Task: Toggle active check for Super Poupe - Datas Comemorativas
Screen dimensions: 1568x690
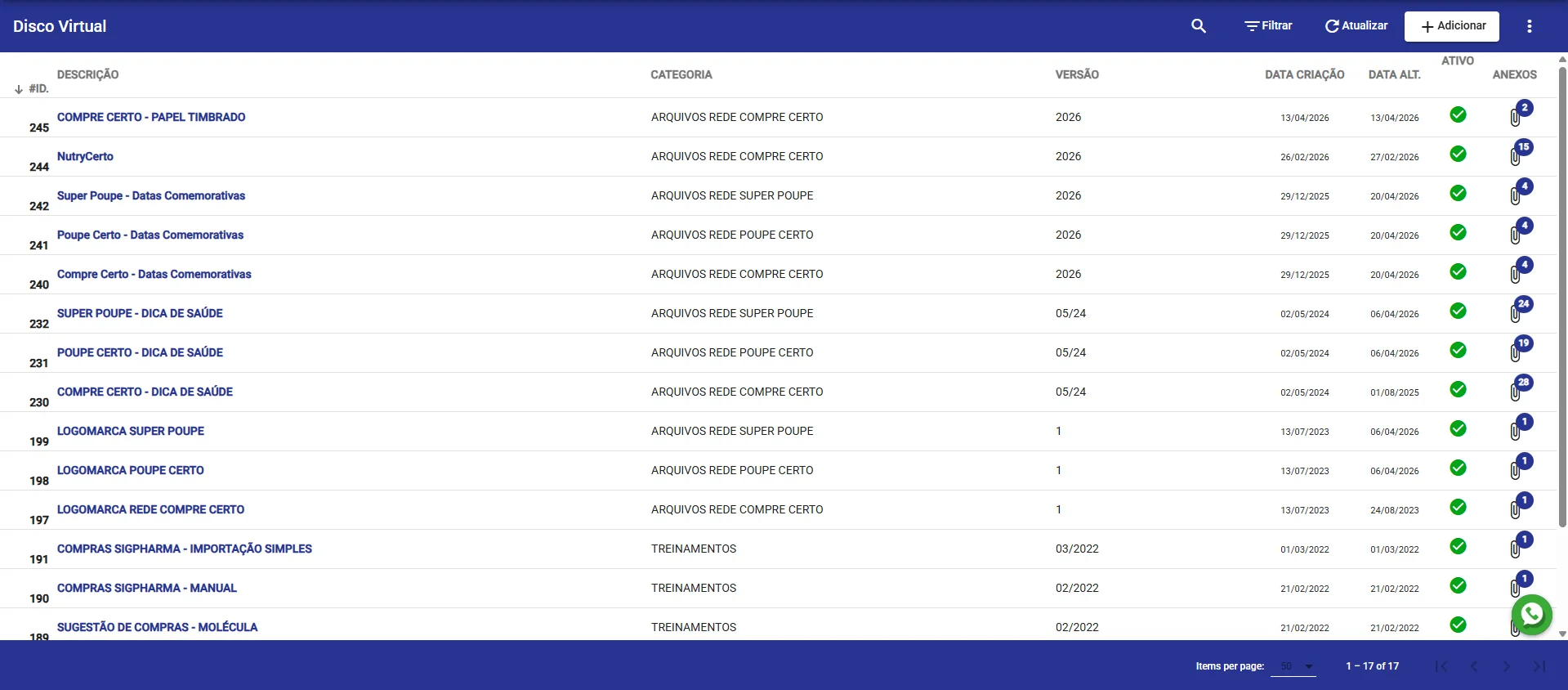Action: coord(1458,193)
